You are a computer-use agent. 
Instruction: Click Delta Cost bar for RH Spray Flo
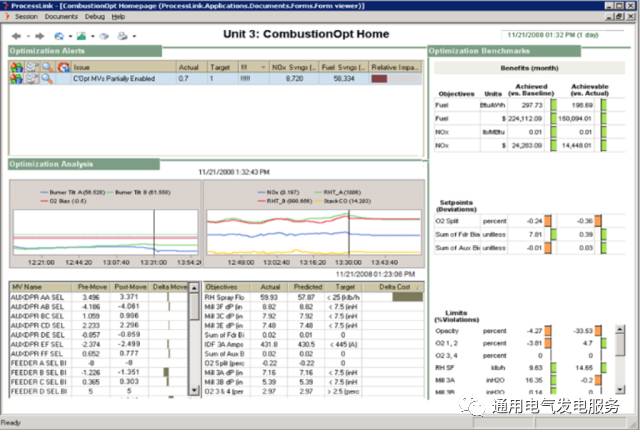coord(407,297)
